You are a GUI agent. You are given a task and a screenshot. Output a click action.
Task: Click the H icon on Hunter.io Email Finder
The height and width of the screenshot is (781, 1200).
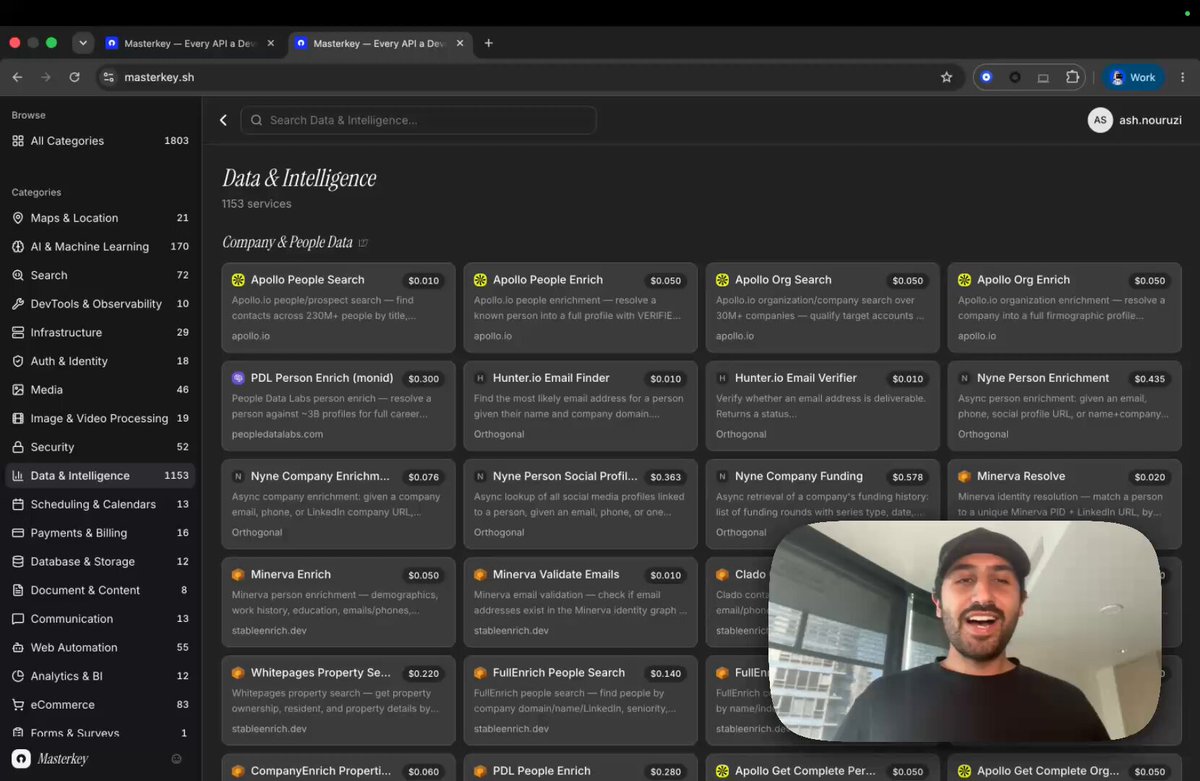(x=480, y=378)
